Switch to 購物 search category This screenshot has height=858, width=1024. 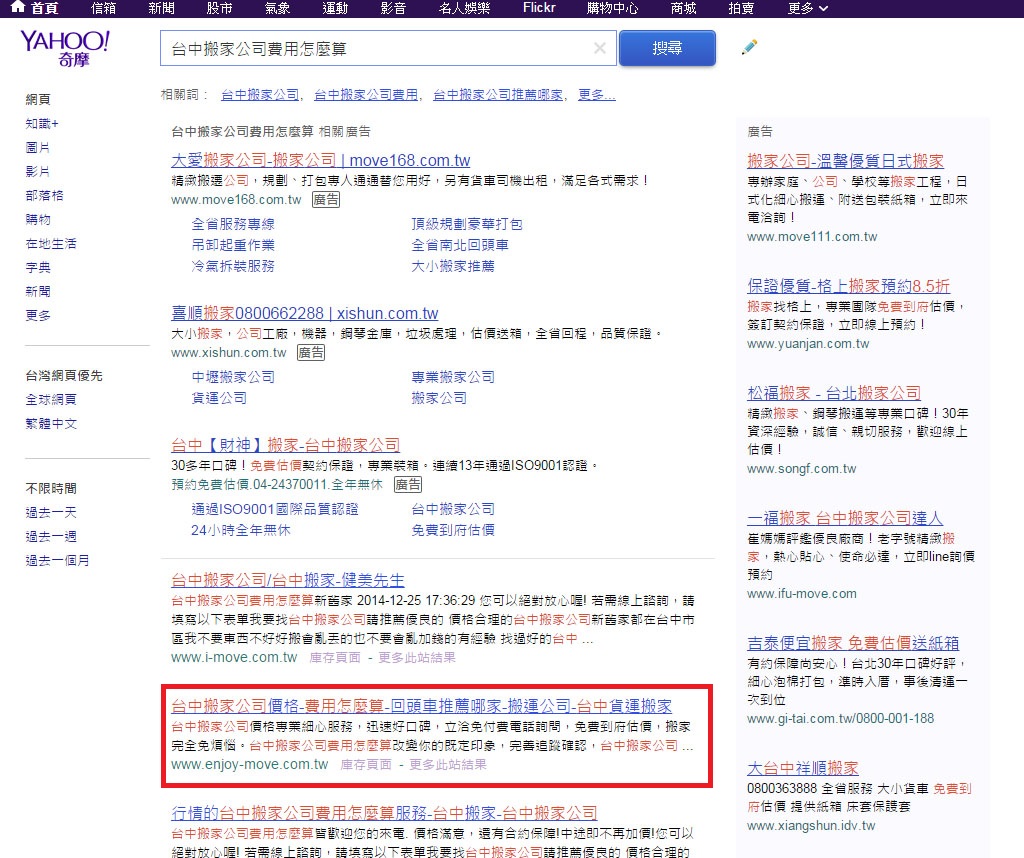(38, 219)
